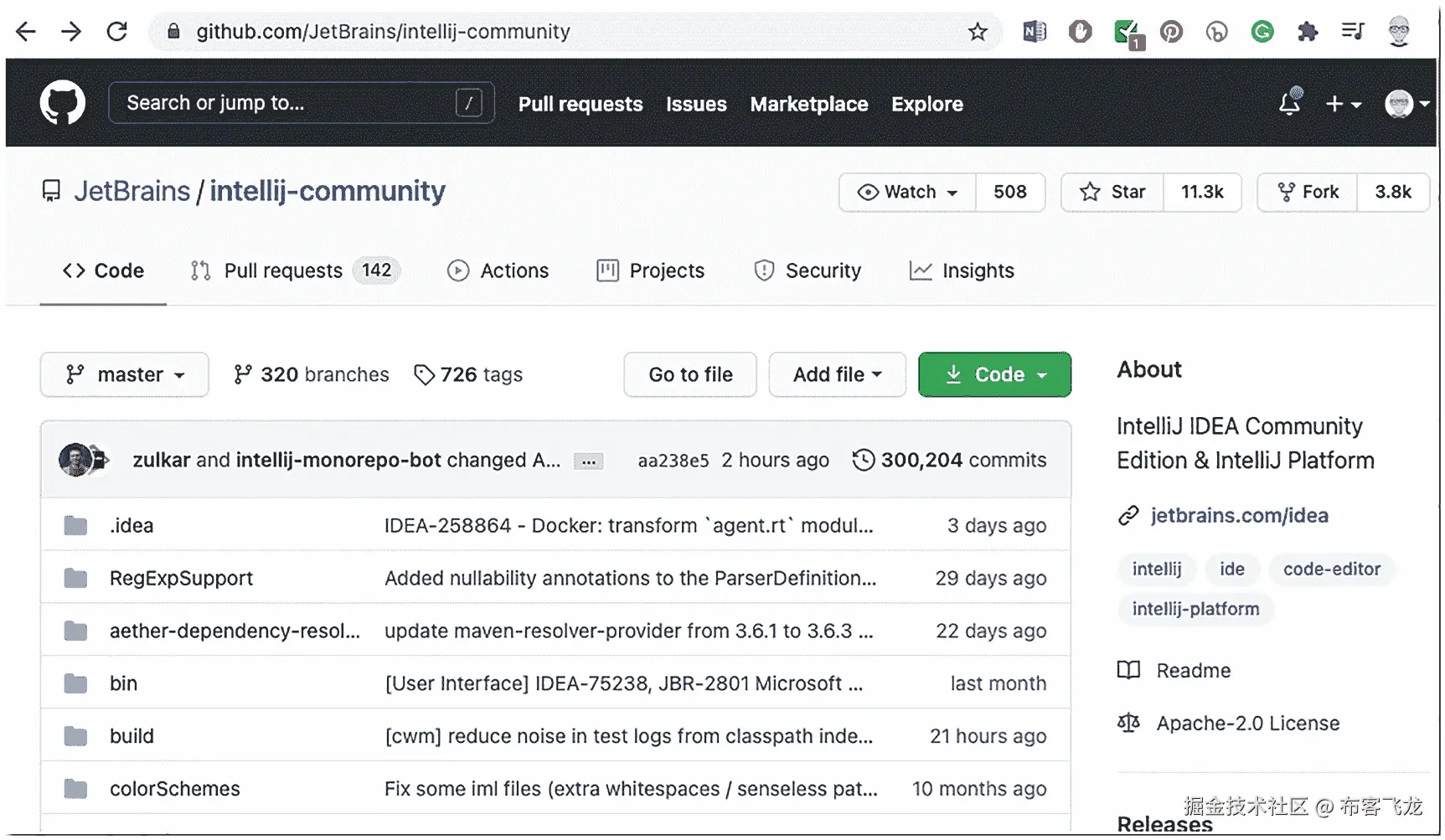Open the master branch dropdown
This screenshot has height=840, width=1445.
pyautogui.click(x=125, y=374)
